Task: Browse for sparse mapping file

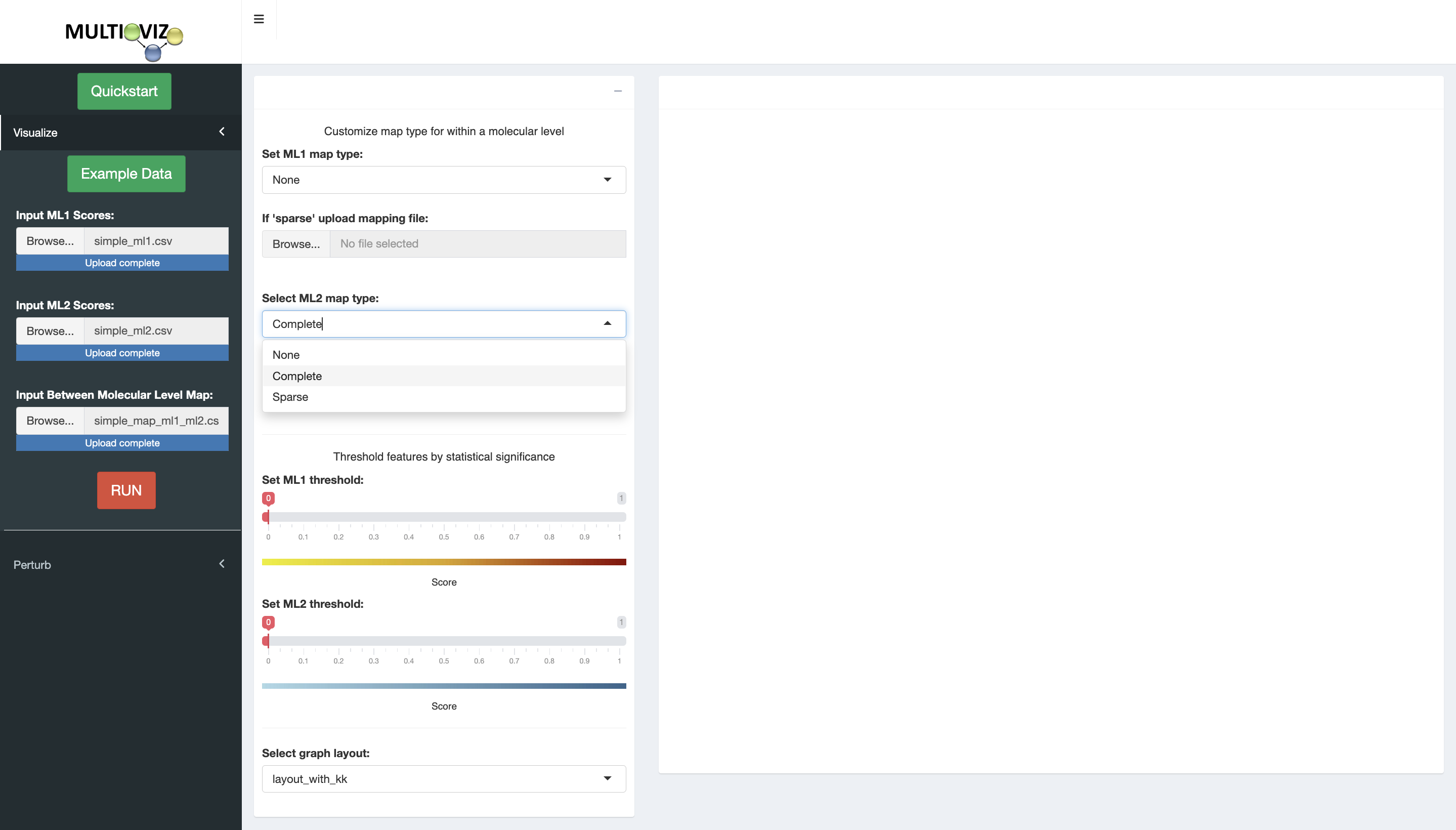Action: (x=296, y=244)
